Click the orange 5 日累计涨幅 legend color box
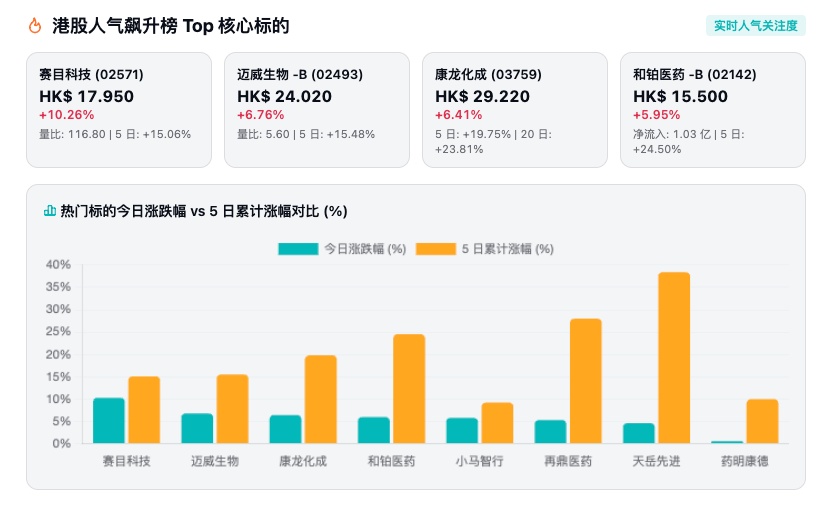Screen dimensions: 833x508 coord(436,249)
